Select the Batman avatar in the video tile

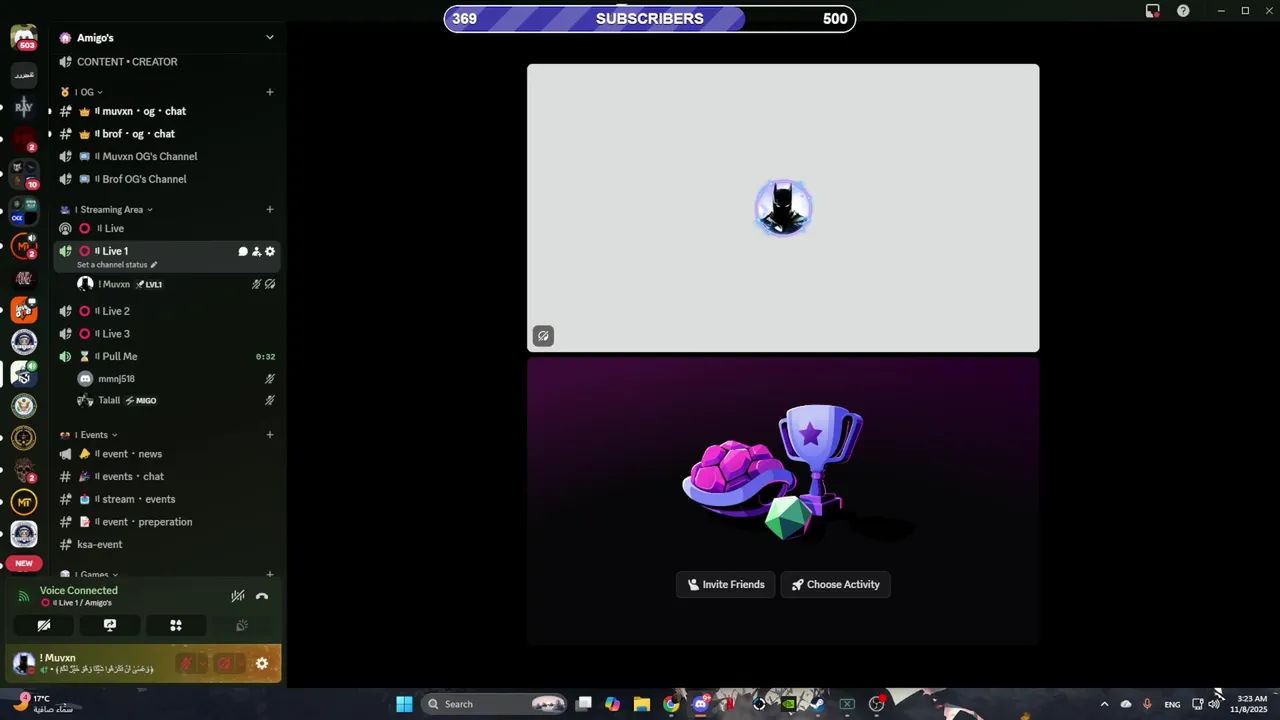tap(783, 208)
